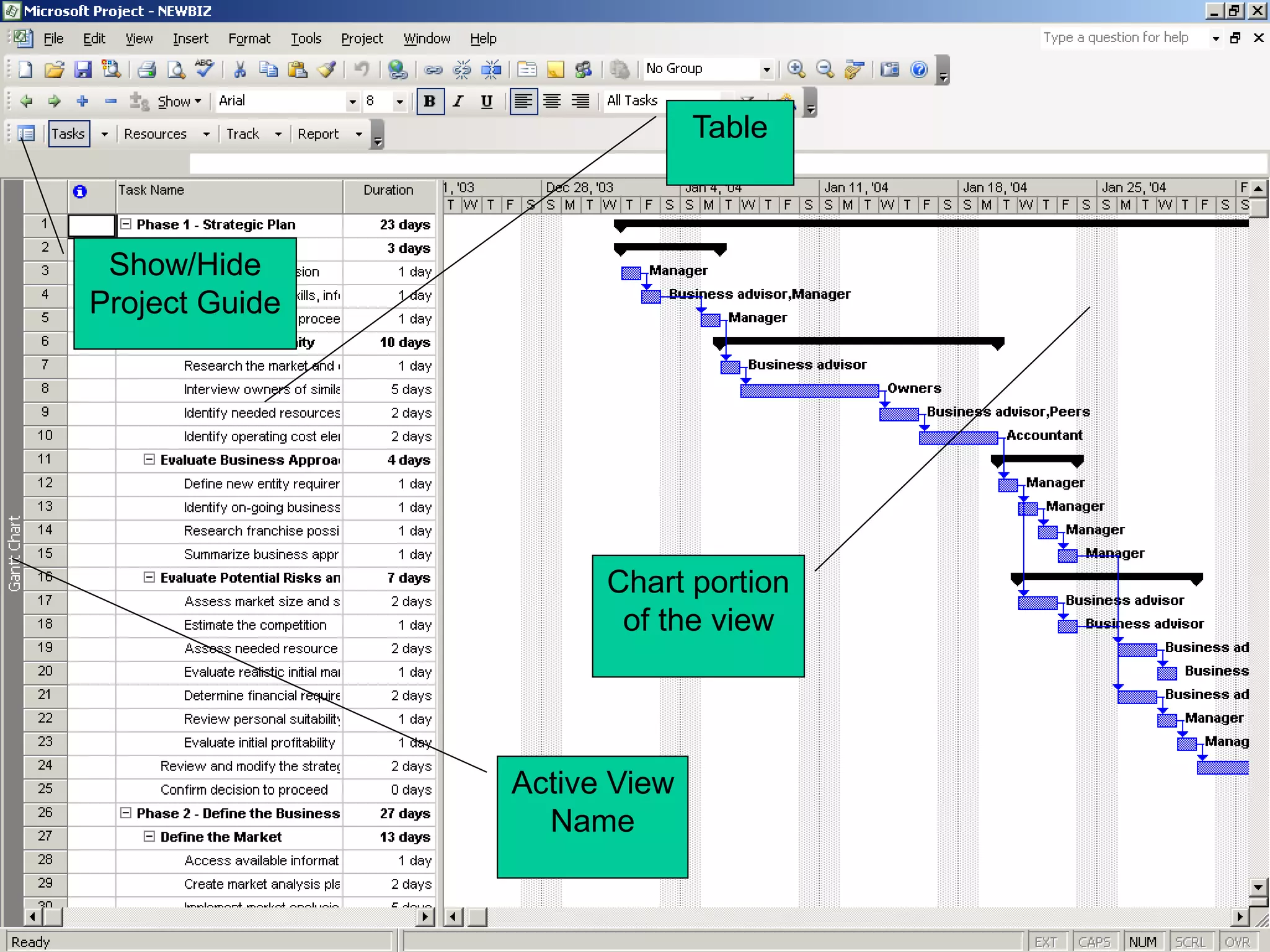Paste from the clipboard

tap(298, 69)
